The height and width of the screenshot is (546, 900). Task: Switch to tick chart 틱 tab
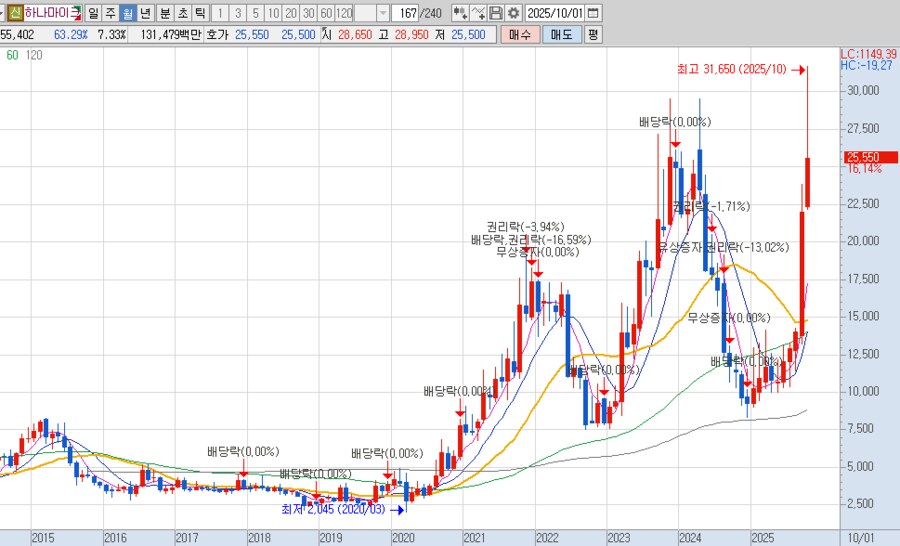click(x=200, y=13)
